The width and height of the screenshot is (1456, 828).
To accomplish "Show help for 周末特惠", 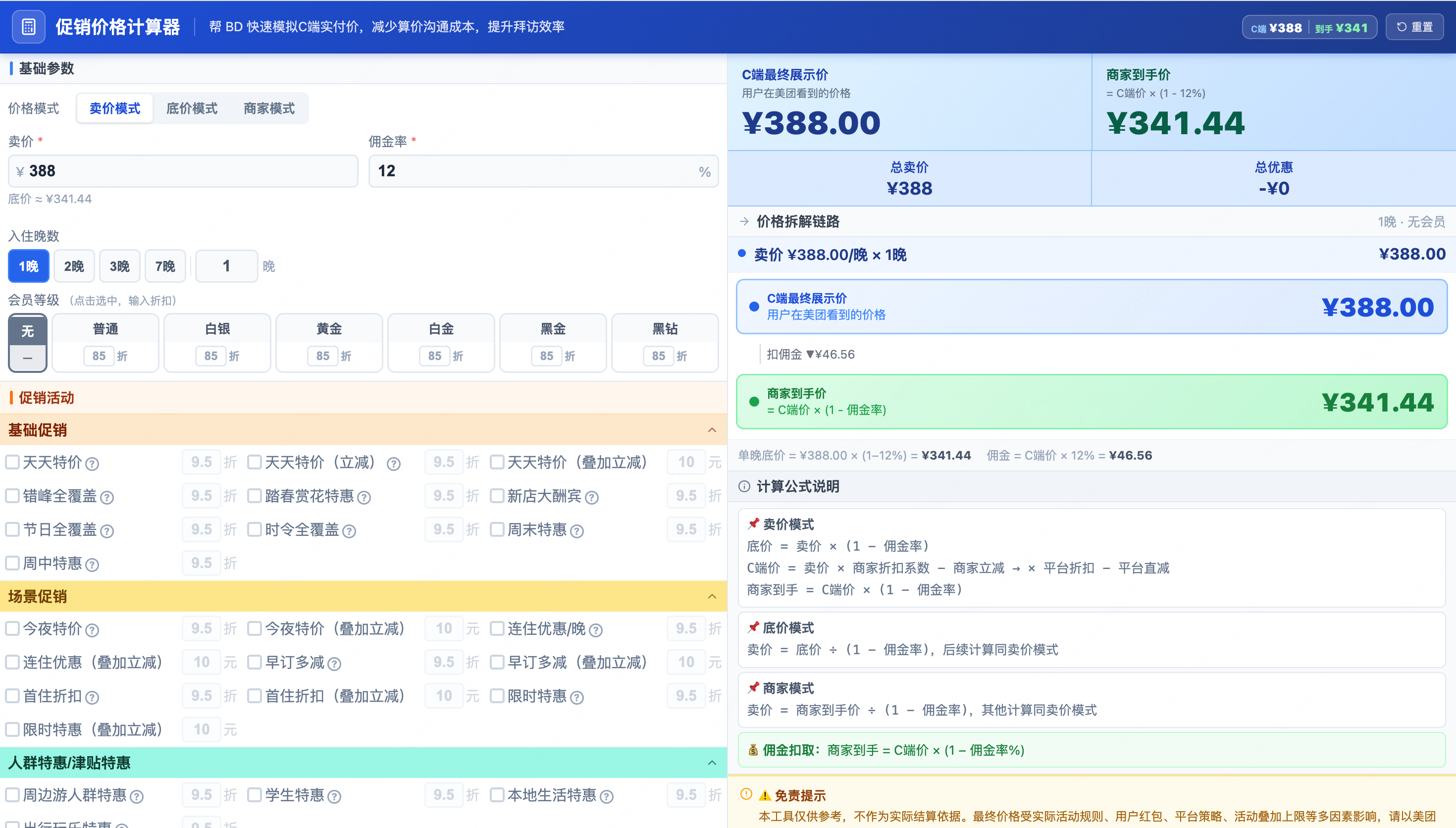I will click(576, 530).
